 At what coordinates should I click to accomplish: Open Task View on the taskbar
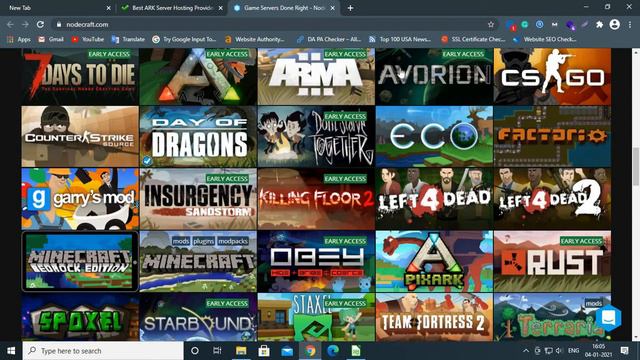pyautogui.click(x=217, y=351)
